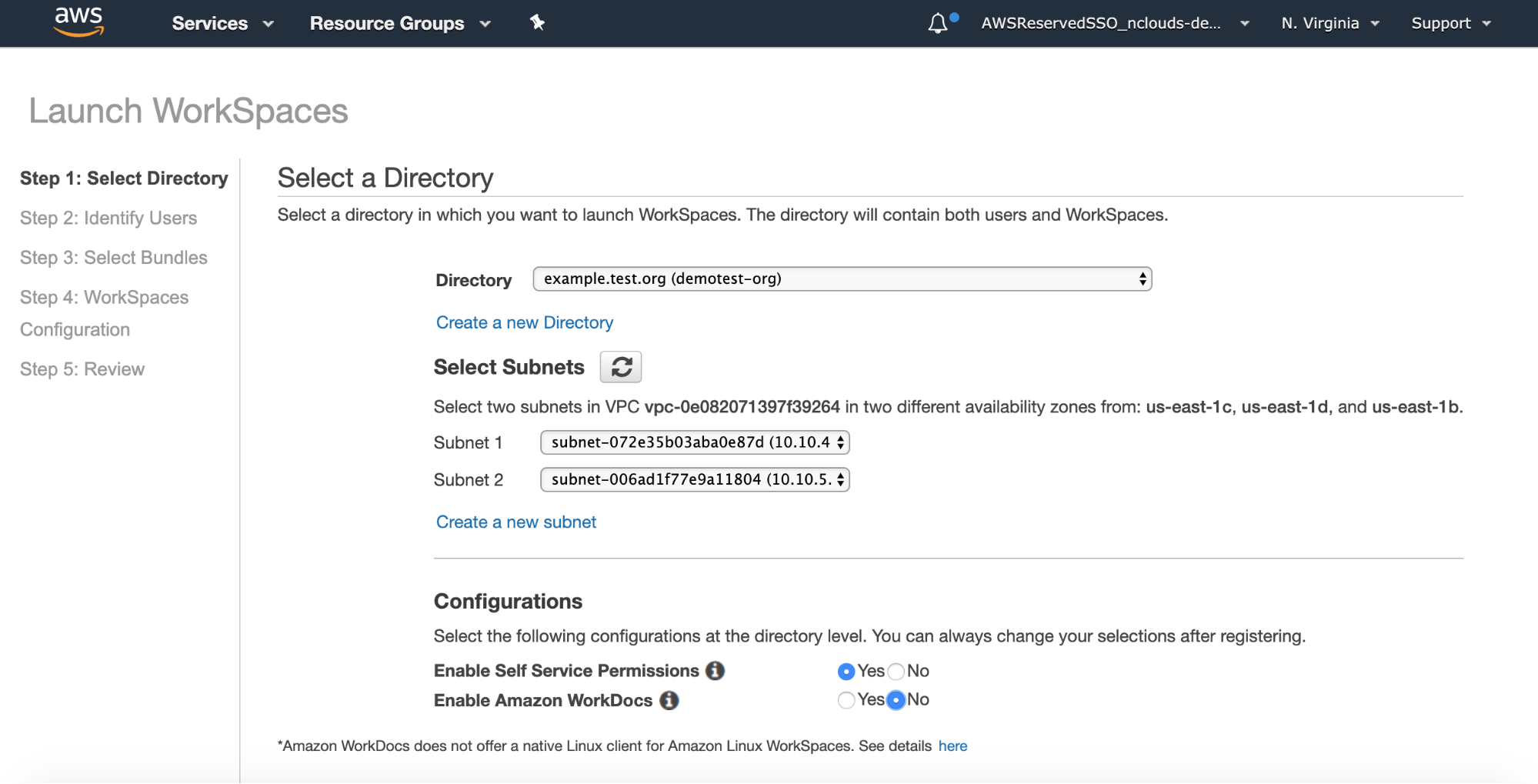Expand the Services menu

[222, 23]
